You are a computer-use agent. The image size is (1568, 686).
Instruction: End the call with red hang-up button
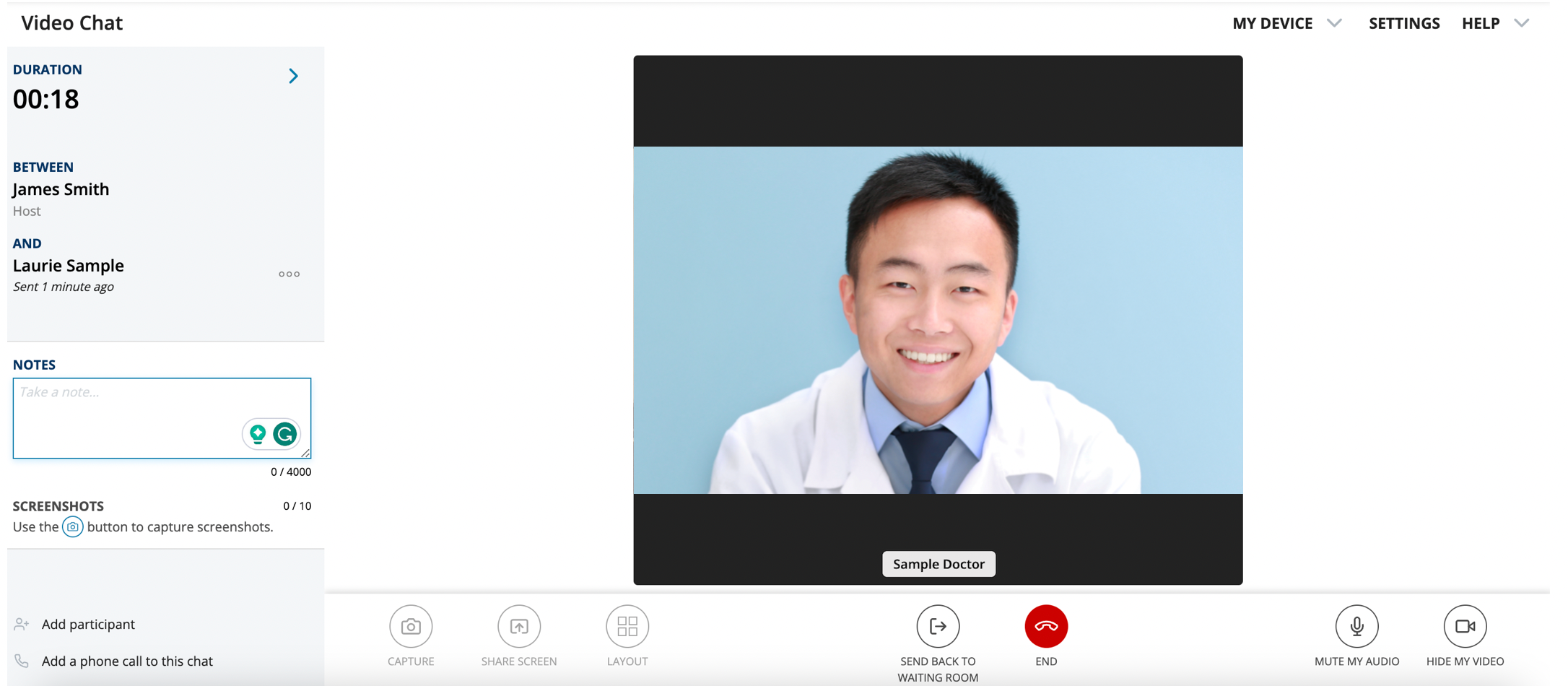click(1045, 626)
